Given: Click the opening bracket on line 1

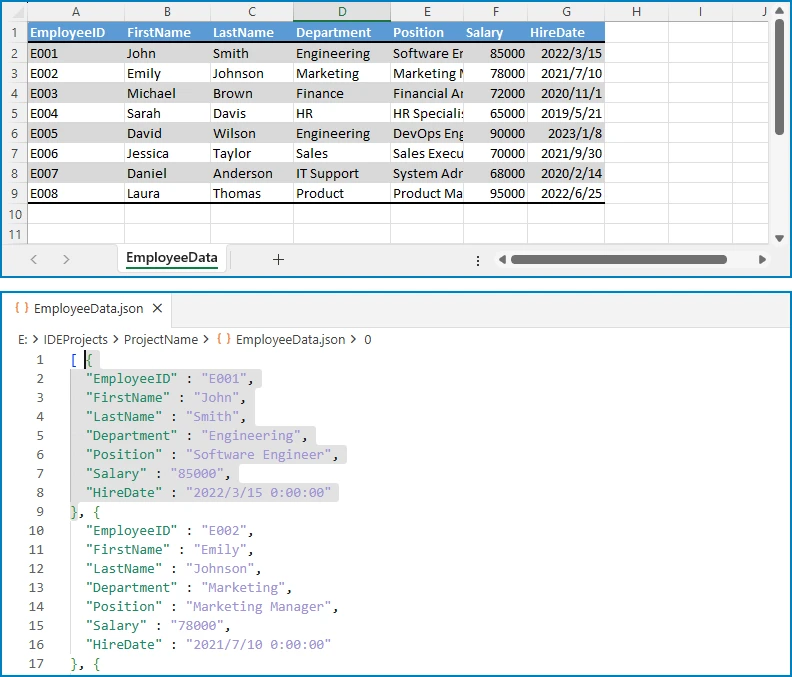Looking at the screenshot, I should pyautogui.click(x=74, y=360).
